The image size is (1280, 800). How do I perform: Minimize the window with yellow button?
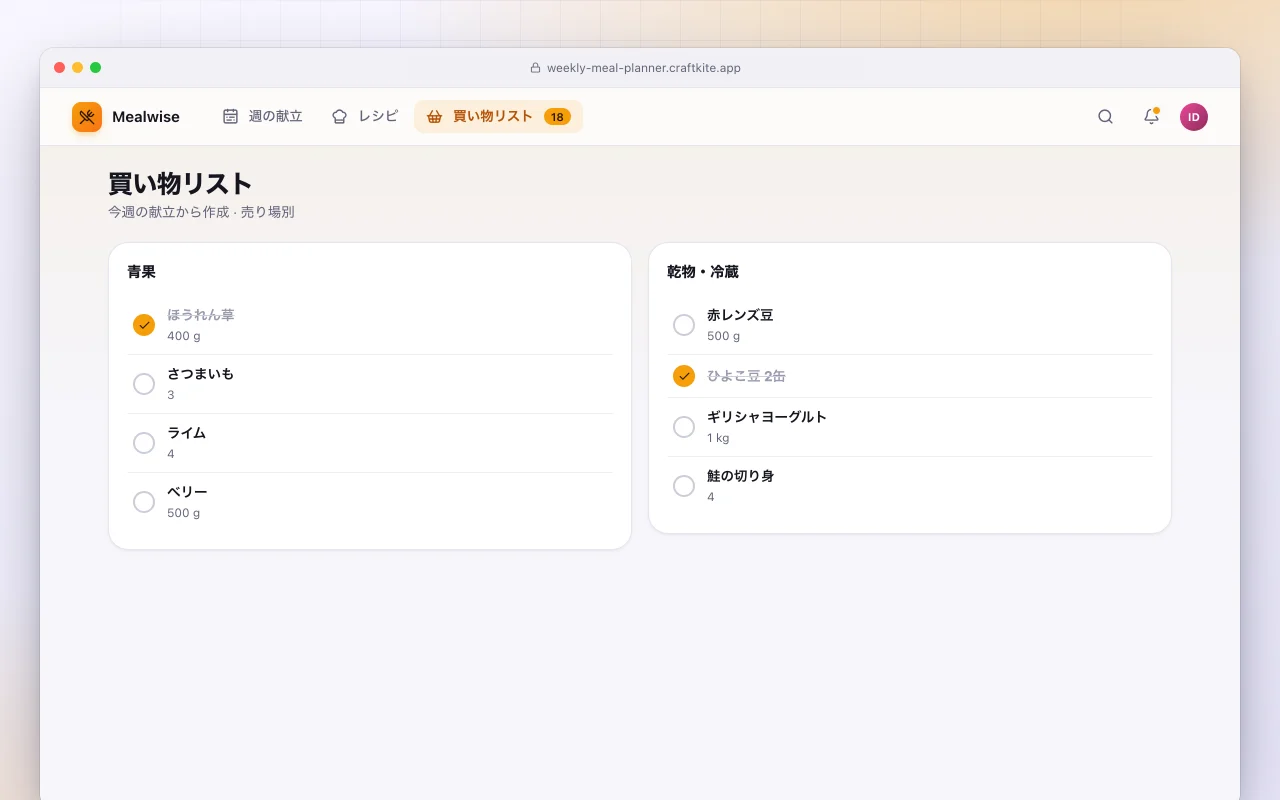click(x=78, y=68)
